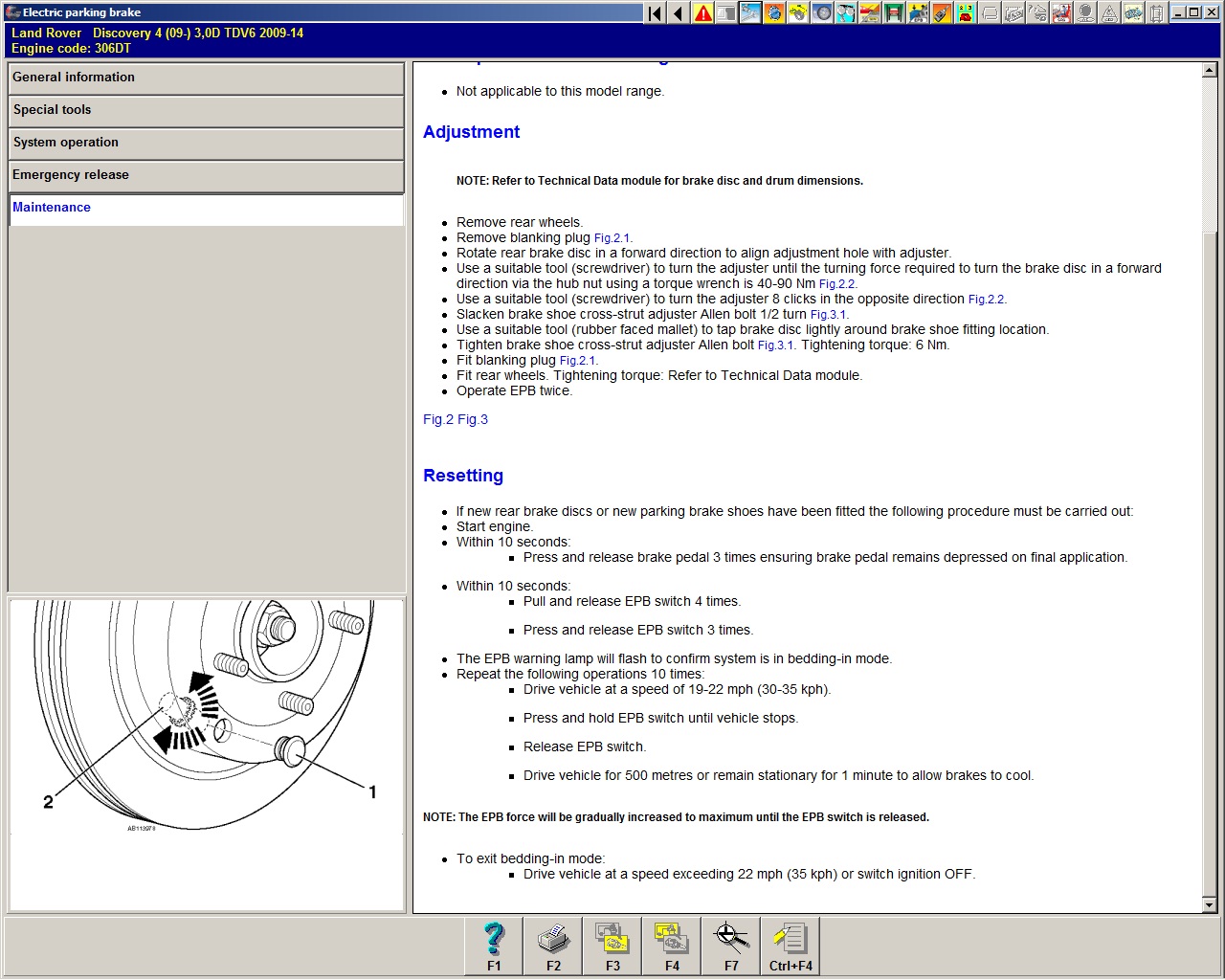
Task: Open the help icon labeled F1
Action: pos(494,947)
